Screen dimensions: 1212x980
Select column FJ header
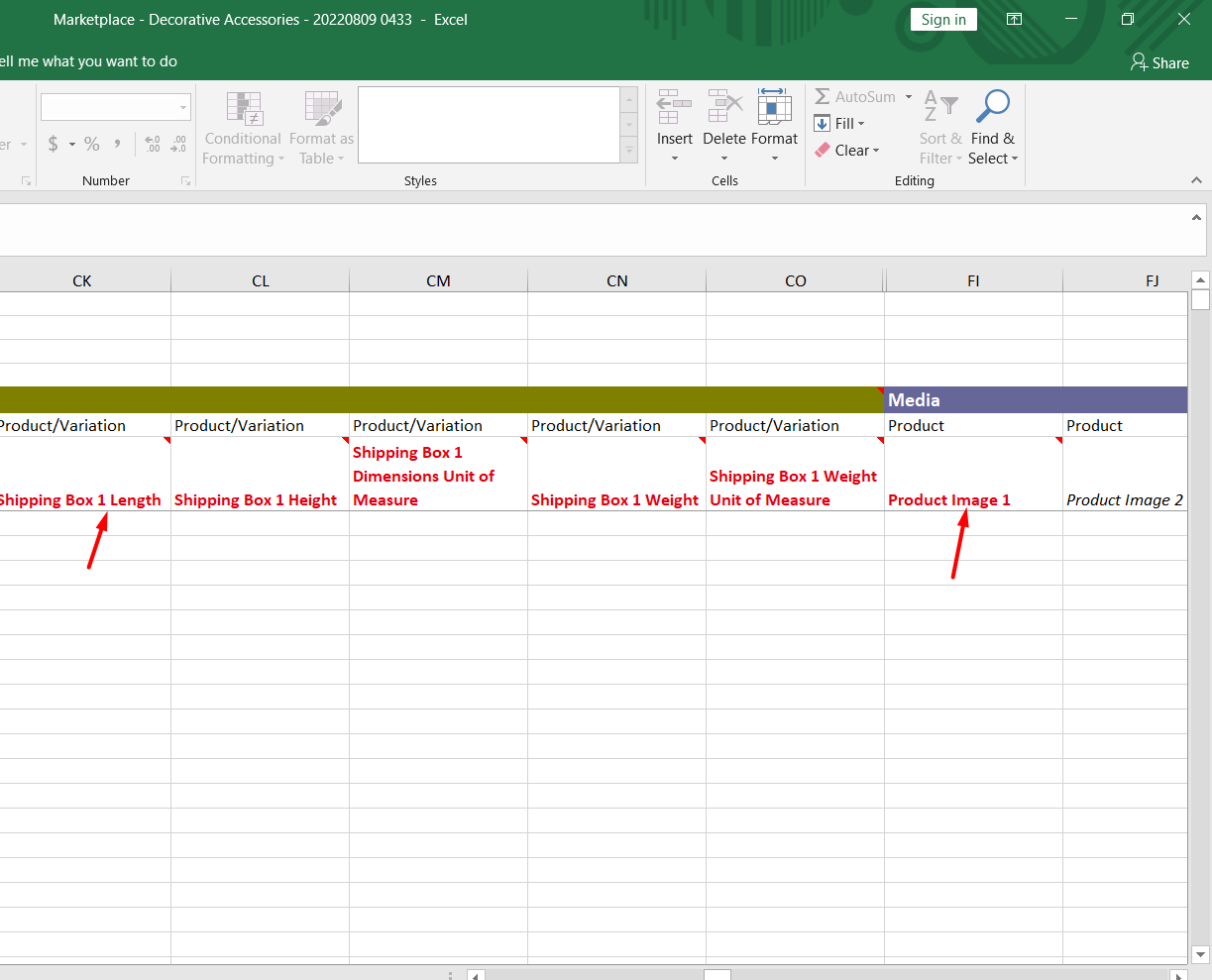(x=1126, y=280)
